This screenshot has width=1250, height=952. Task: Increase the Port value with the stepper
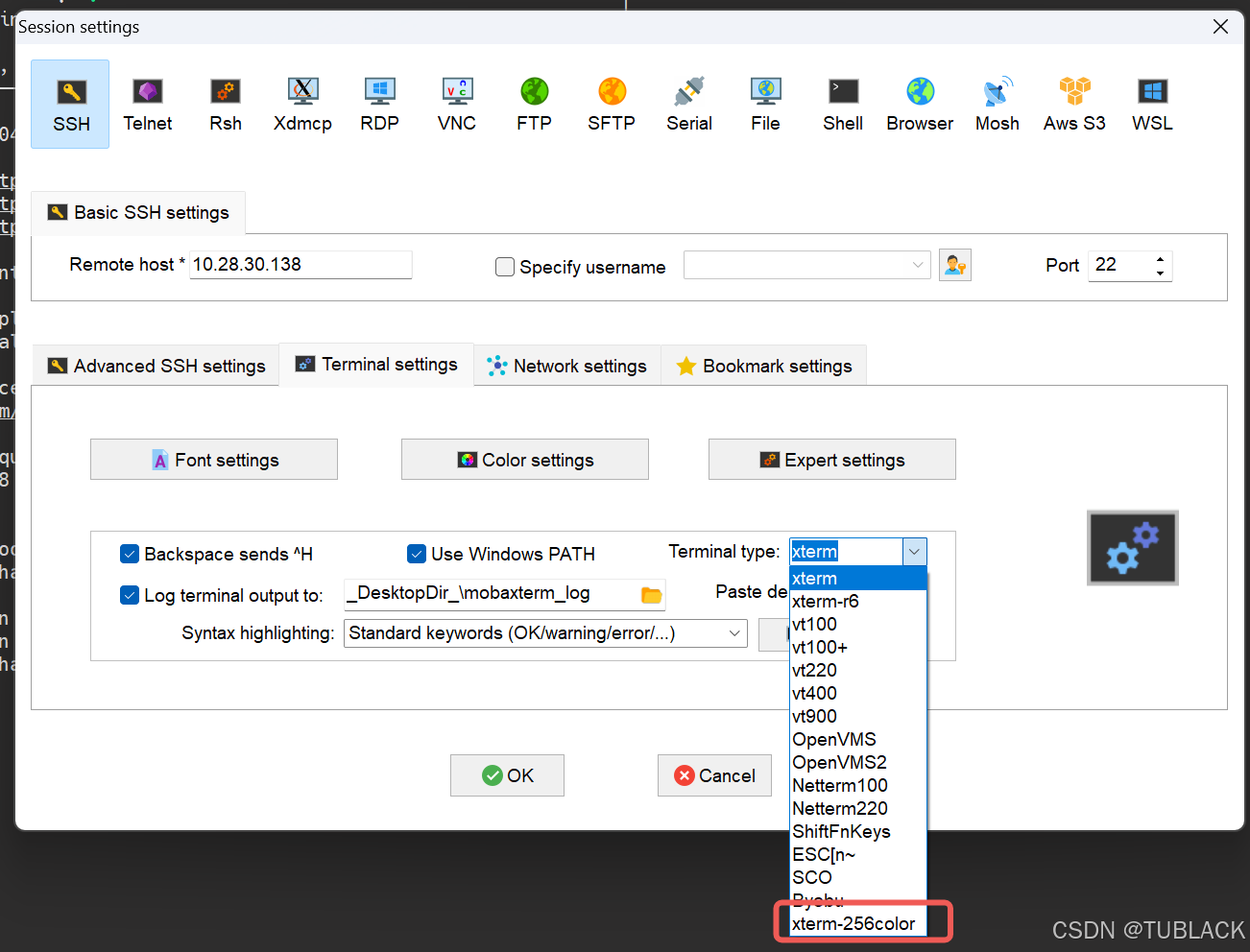[1160, 259]
